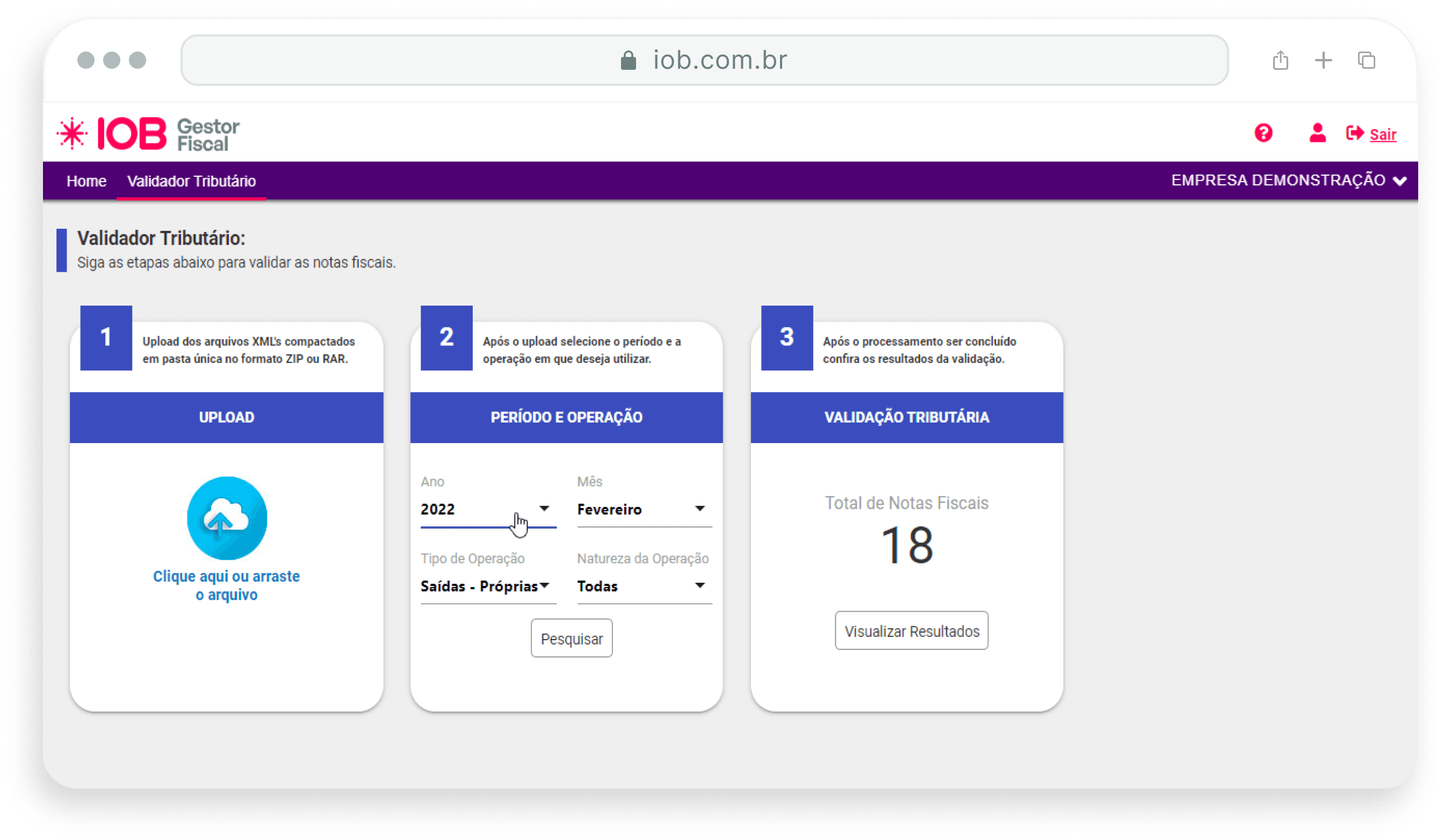Click the browser share icon

pos(1280,60)
